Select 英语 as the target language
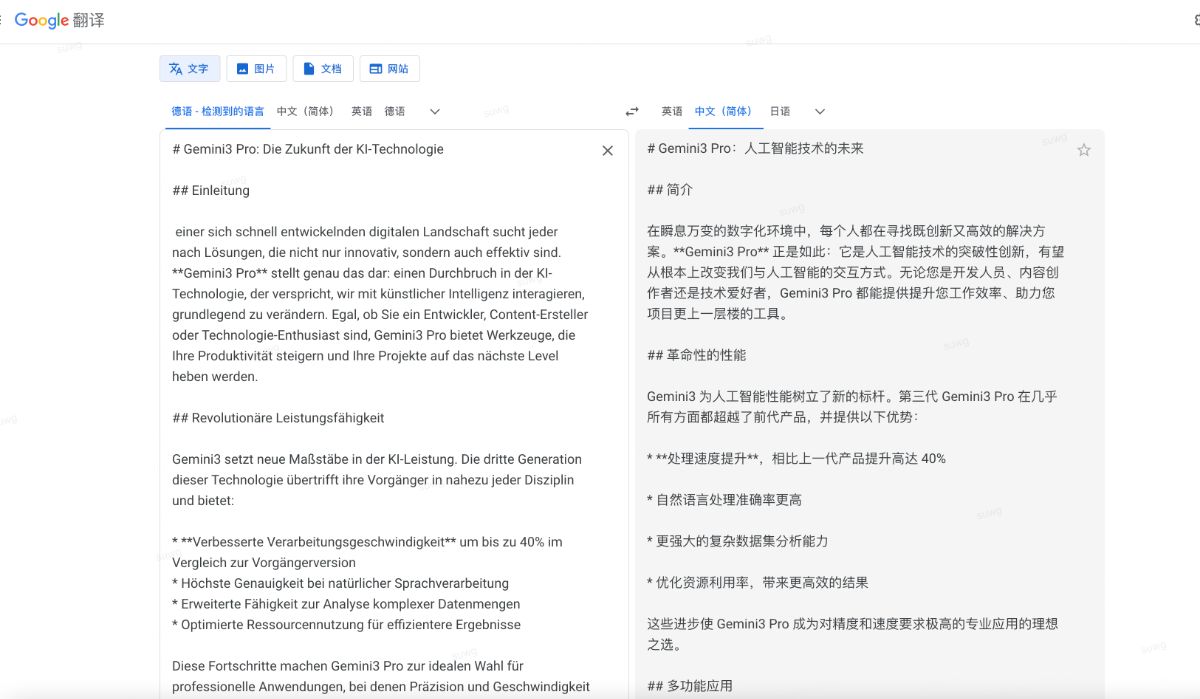The width and height of the screenshot is (1200, 699). (x=670, y=111)
